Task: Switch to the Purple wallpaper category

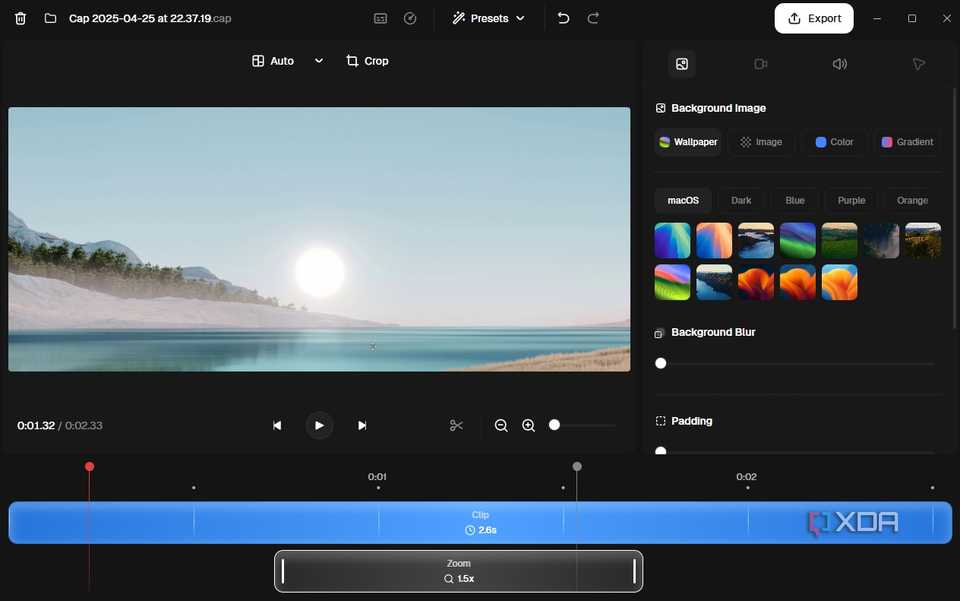Action: click(x=850, y=200)
